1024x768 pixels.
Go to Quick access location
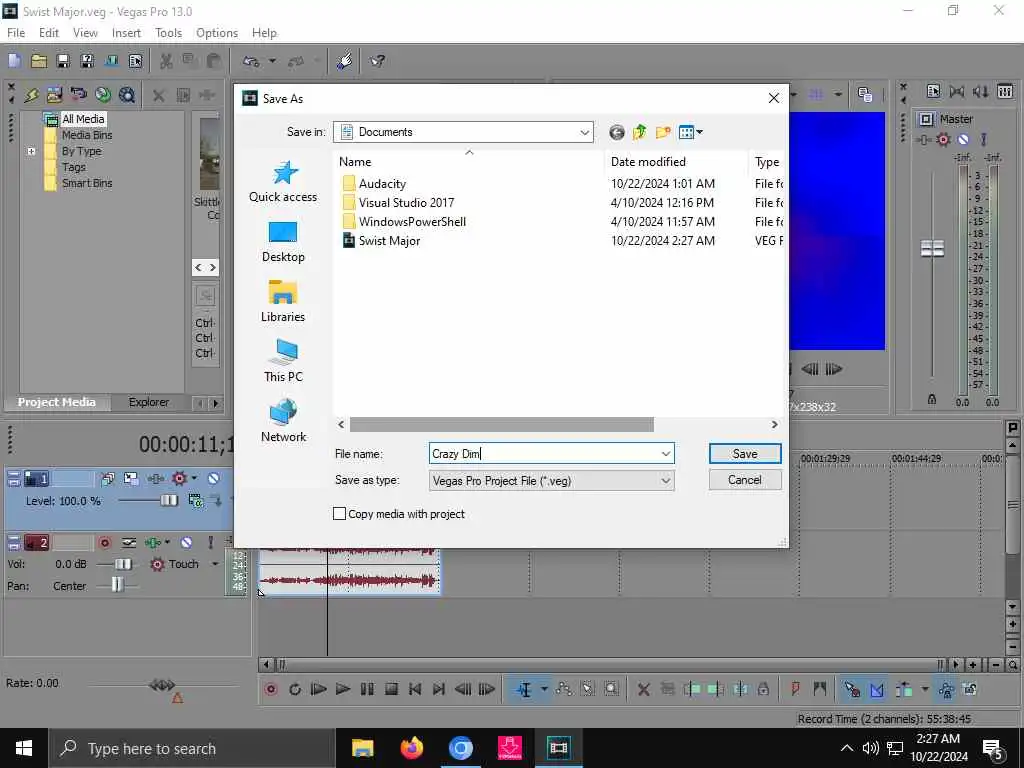(x=283, y=182)
